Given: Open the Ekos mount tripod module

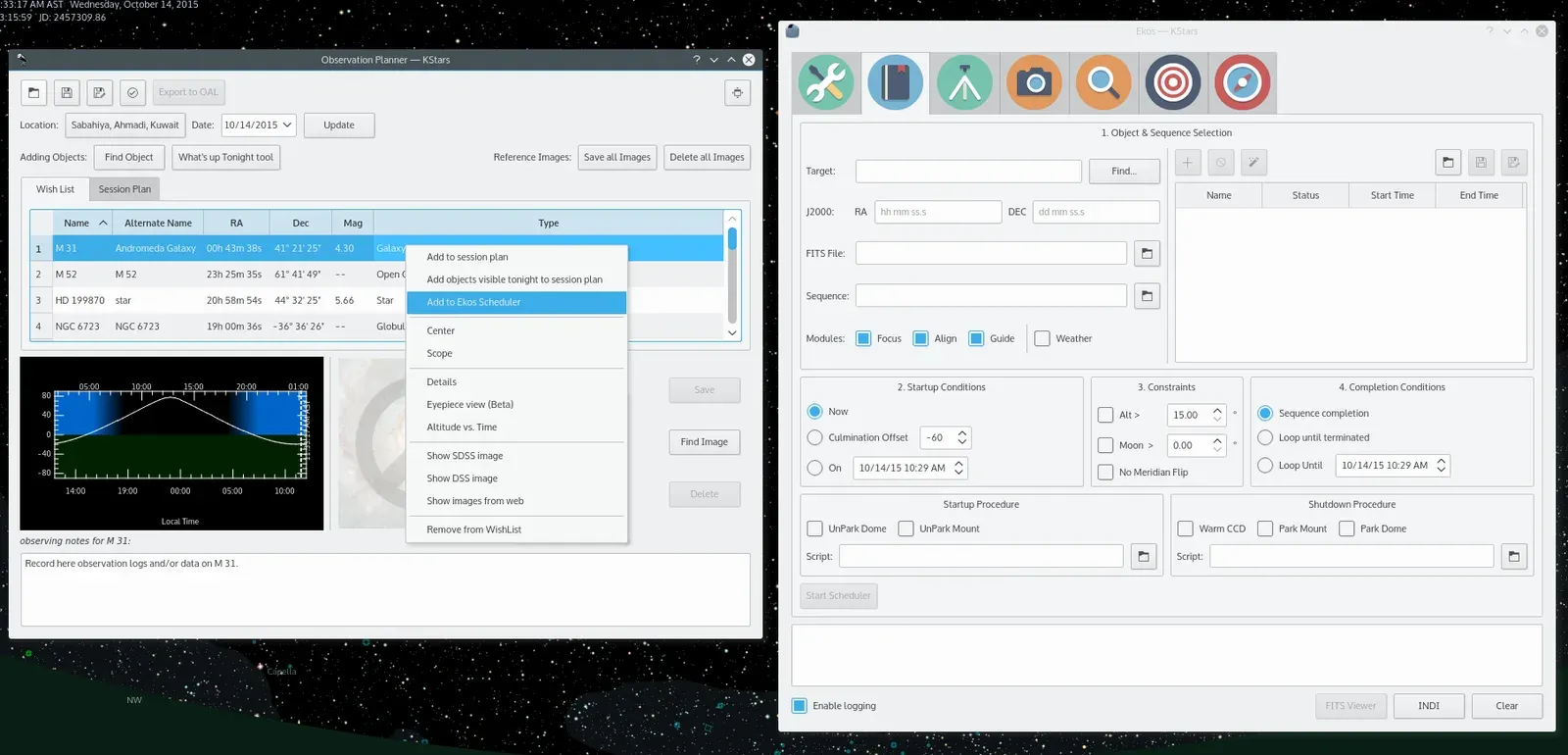Looking at the screenshot, I should 964,82.
